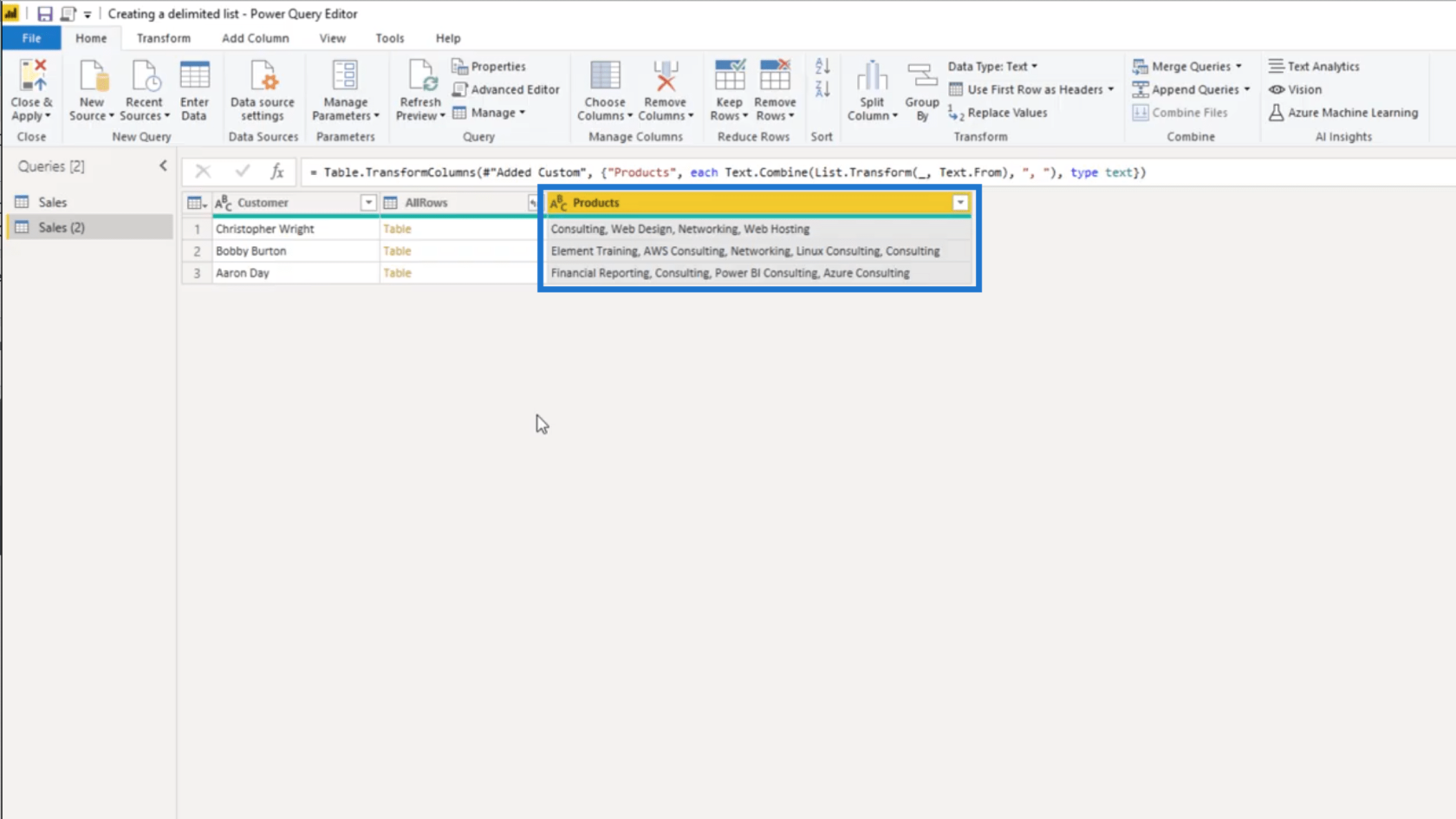Select the Sales query

pos(89,202)
